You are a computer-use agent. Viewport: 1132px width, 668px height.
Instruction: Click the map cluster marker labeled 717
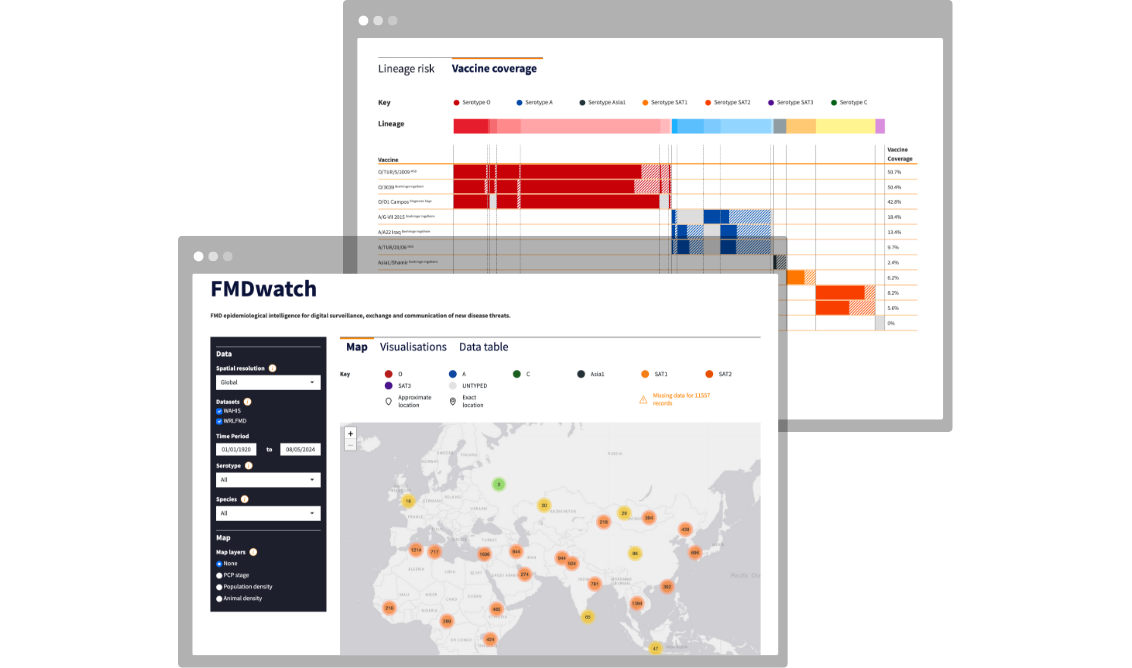[435, 552]
